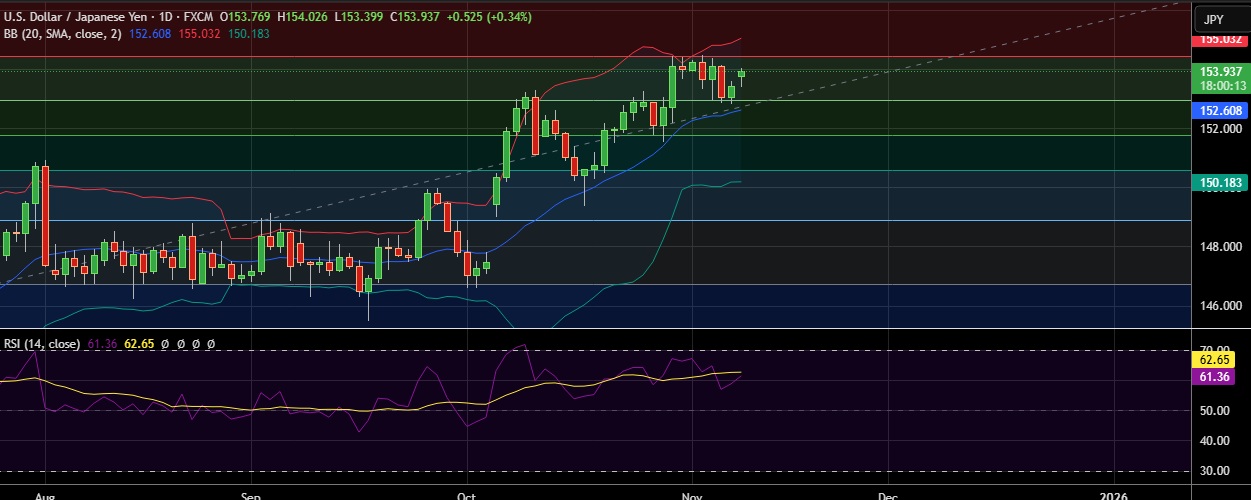Image resolution: width=1251 pixels, height=500 pixels.
Task: Click the Dec label on the time axis
Action: (x=887, y=494)
